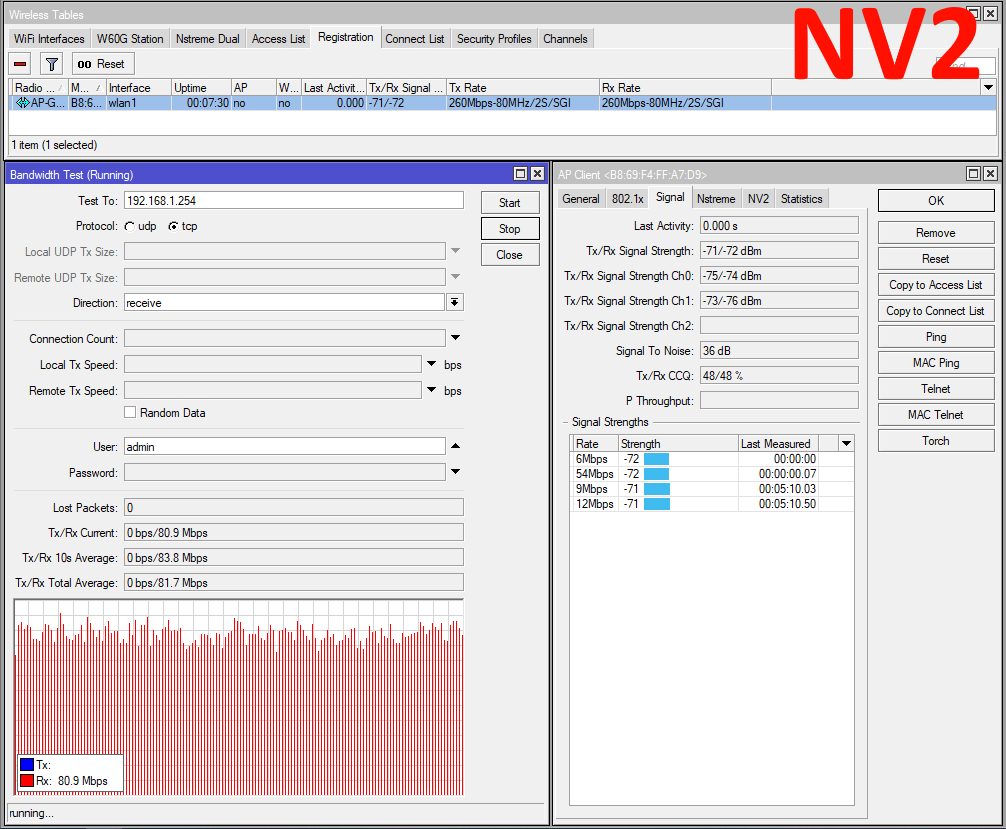1006x829 pixels.
Task: Open the Channels tab
Action: (x=565, y=38)
